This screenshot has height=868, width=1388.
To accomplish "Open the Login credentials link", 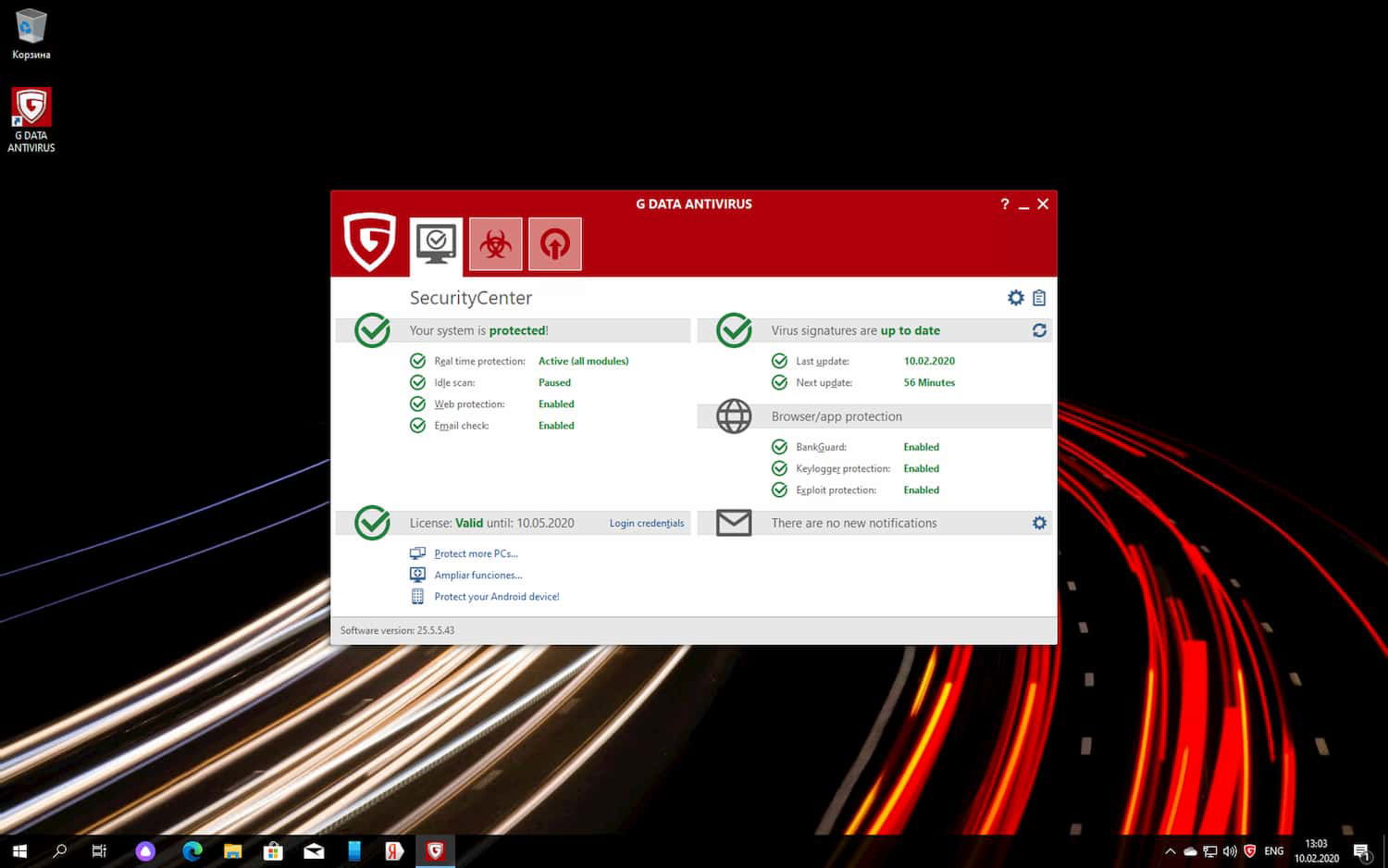I will (646, 523).
